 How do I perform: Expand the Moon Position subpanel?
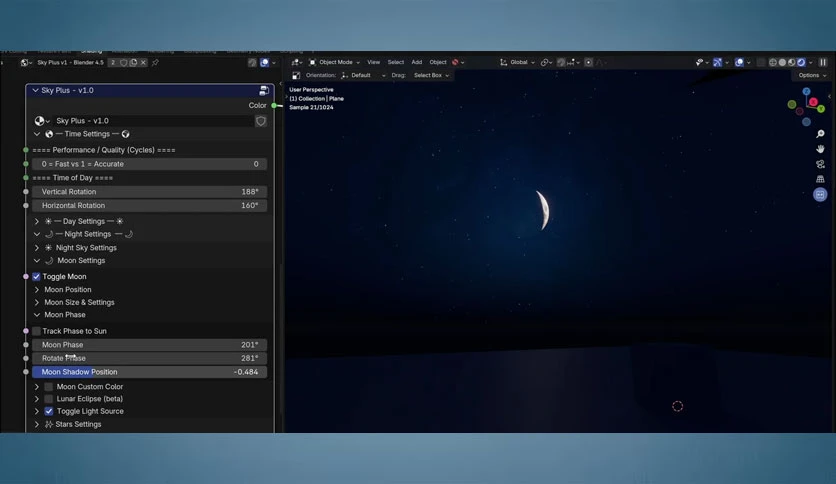(37, 289)
